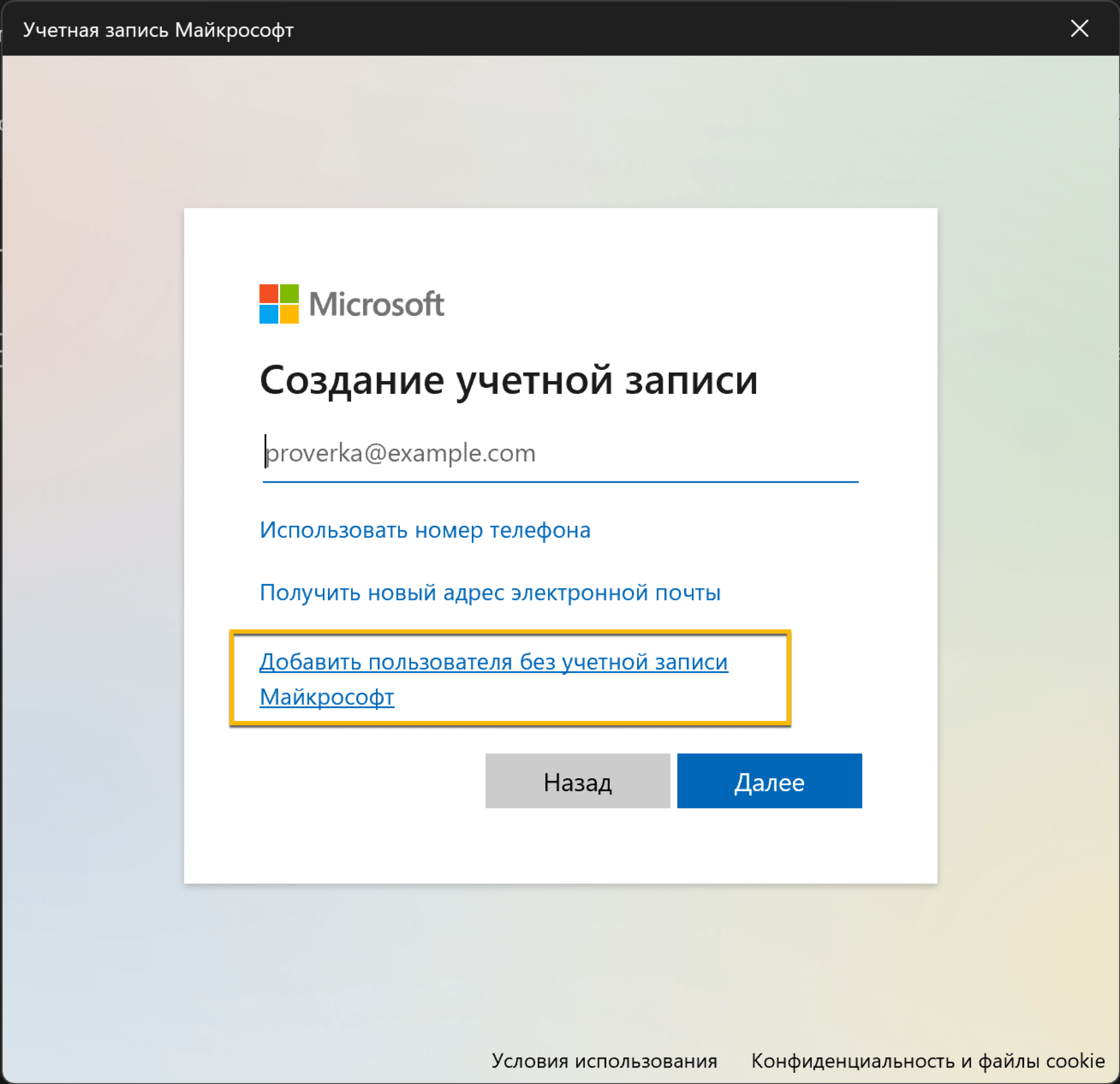Click the word 'Майкрософт' in highlighted link
The width and height of the screenshot is (1120, 1084).
tap(327, 697)
